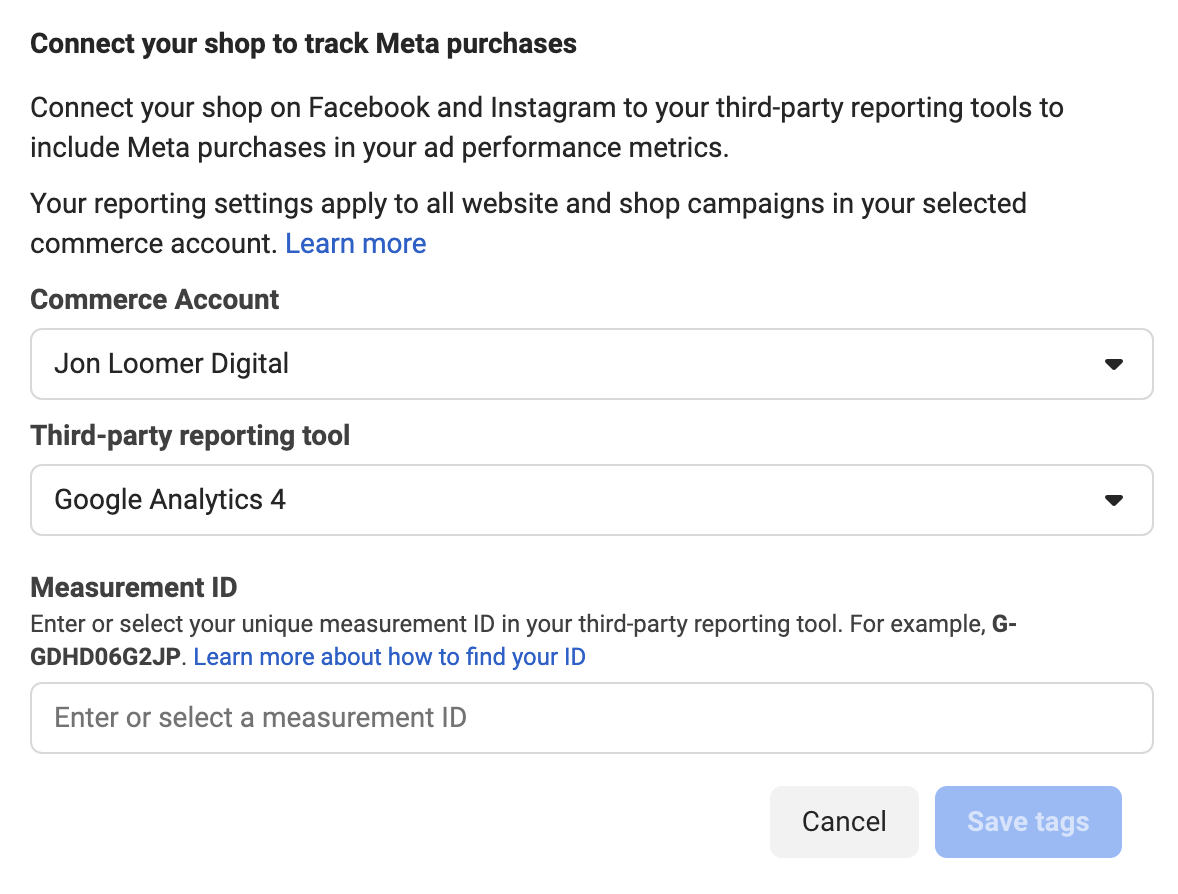
Task: Click the Cancel button
Action: [844, 822]
